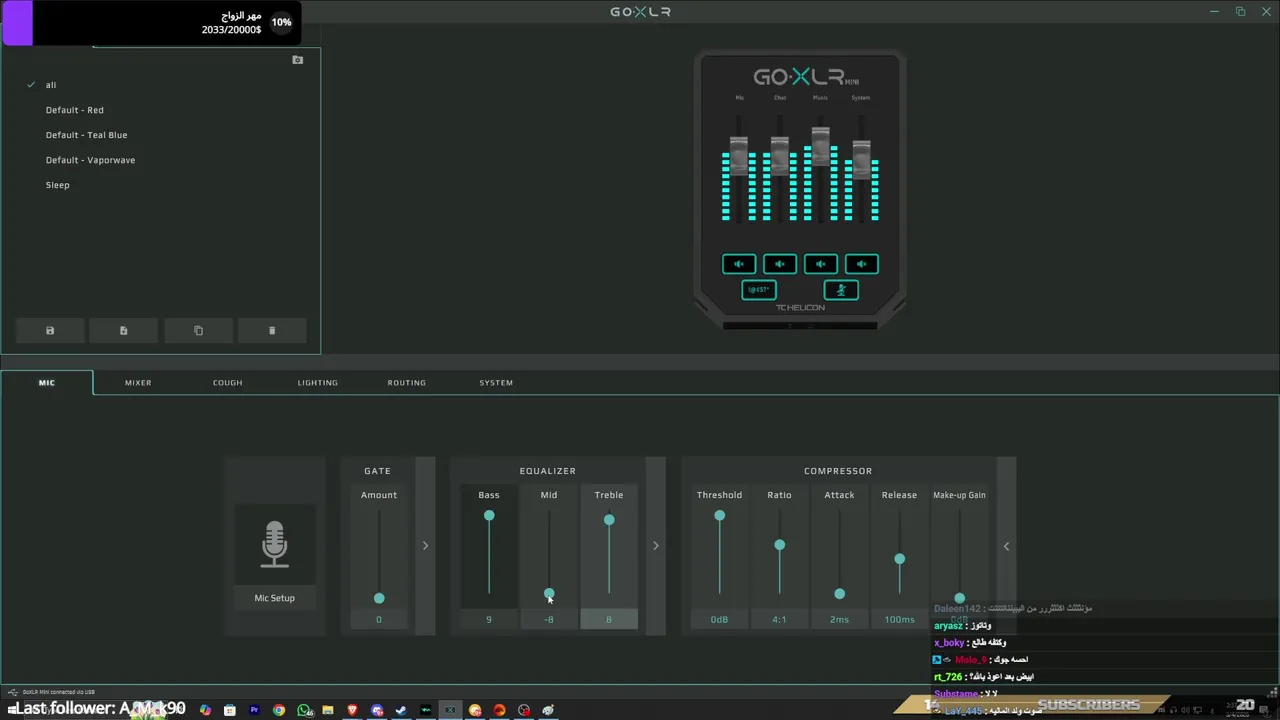Click the GoXLR app icon on the taskbar
Screen dimensions: 1280x720
450,710
